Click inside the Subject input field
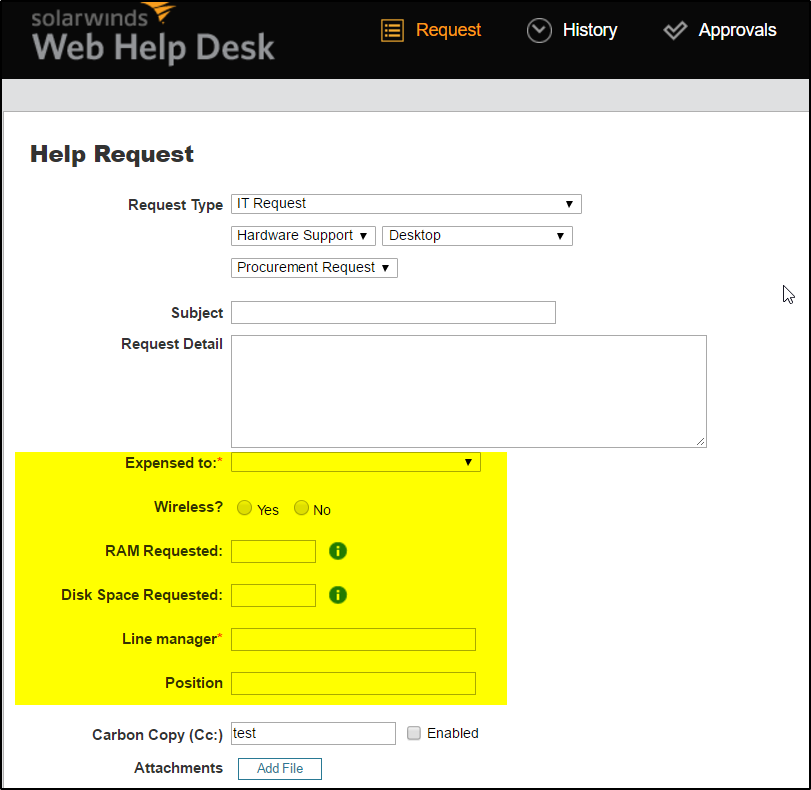 392,312
